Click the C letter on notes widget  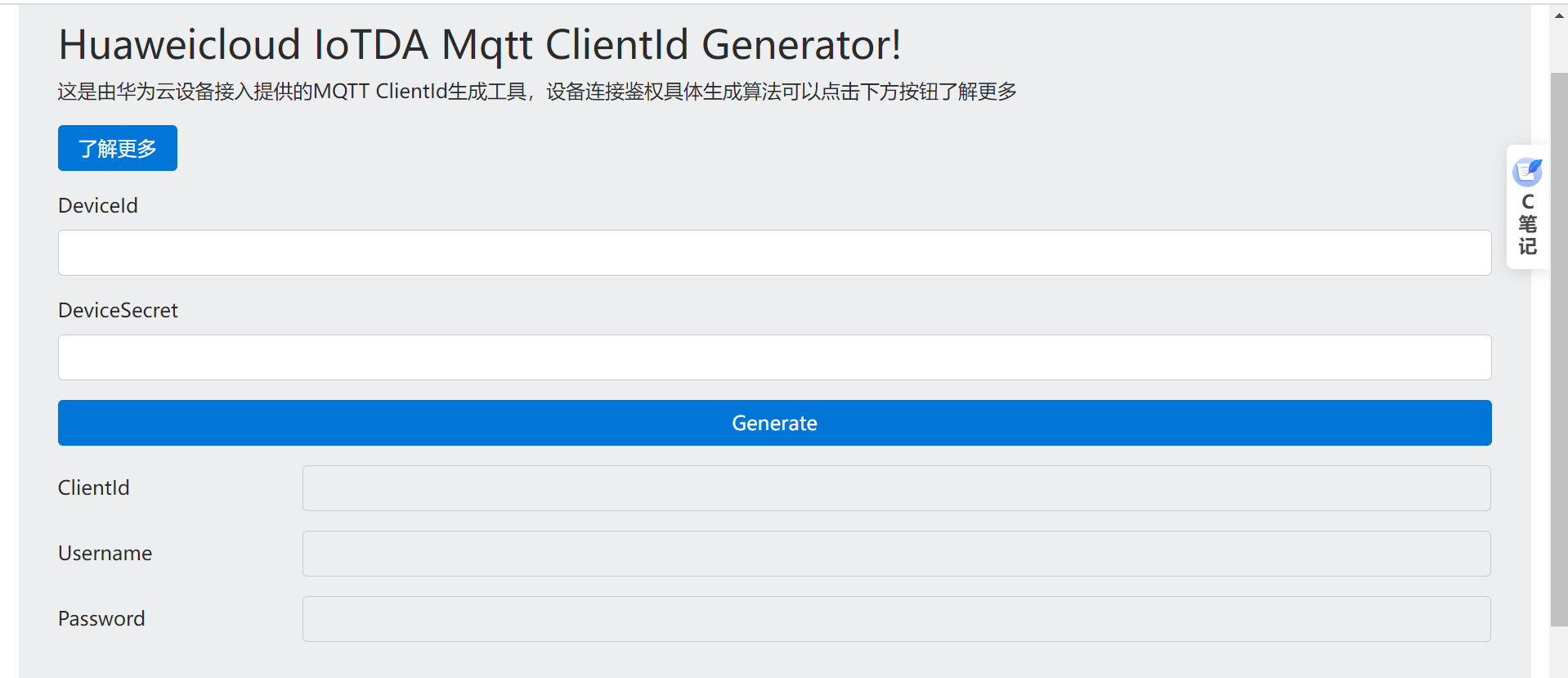point(1527,201)
